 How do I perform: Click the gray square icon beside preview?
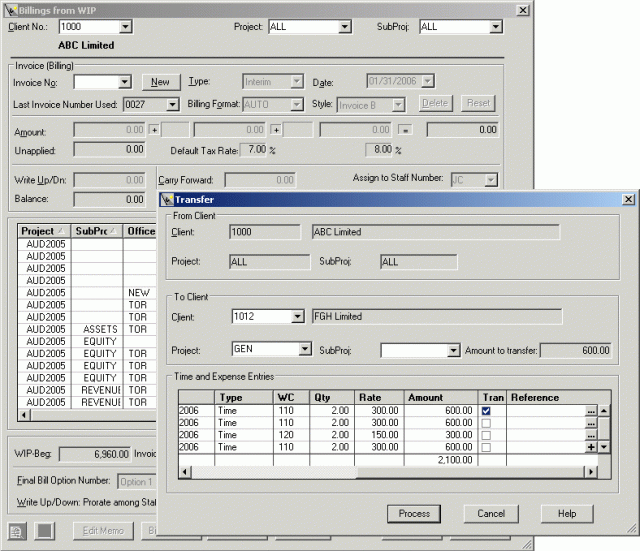pos(45,530)
